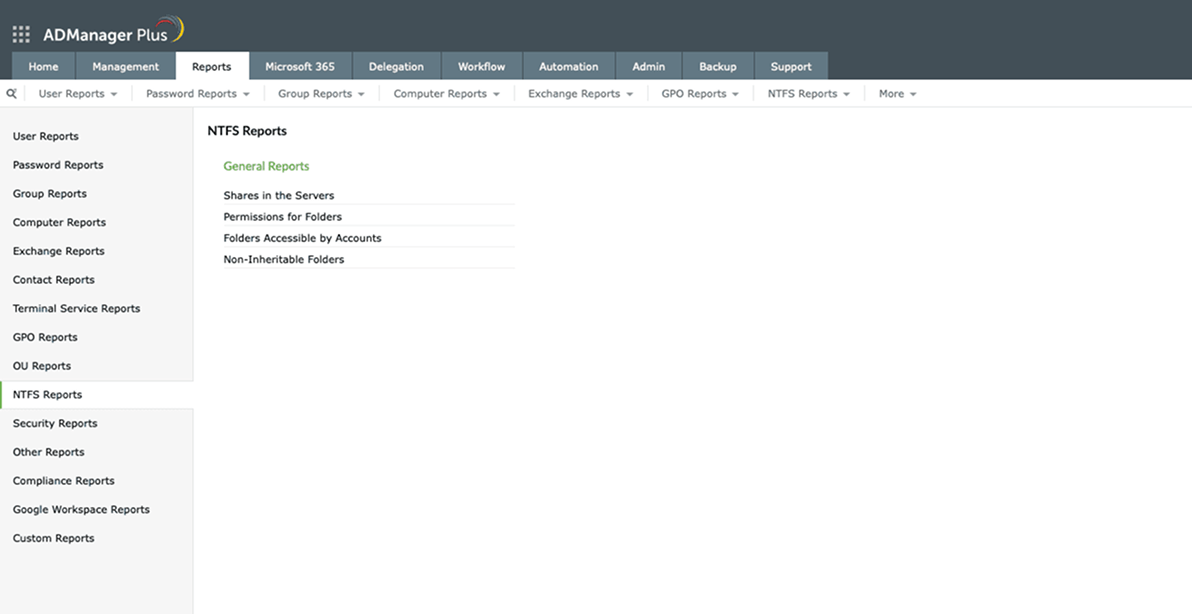Open the More dropdown menu

click(897, 93)
